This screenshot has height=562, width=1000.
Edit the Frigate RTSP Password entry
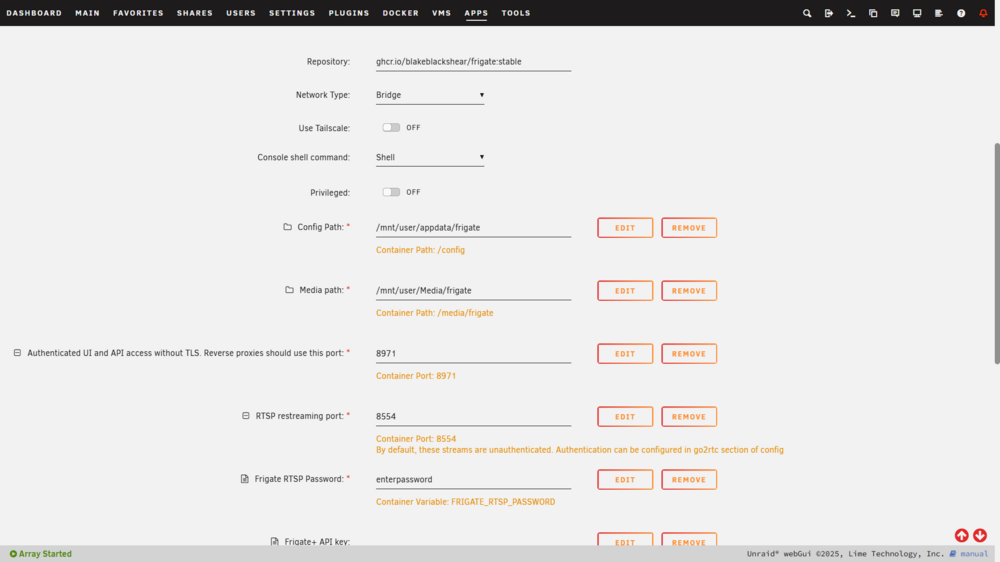click(625, 480)
